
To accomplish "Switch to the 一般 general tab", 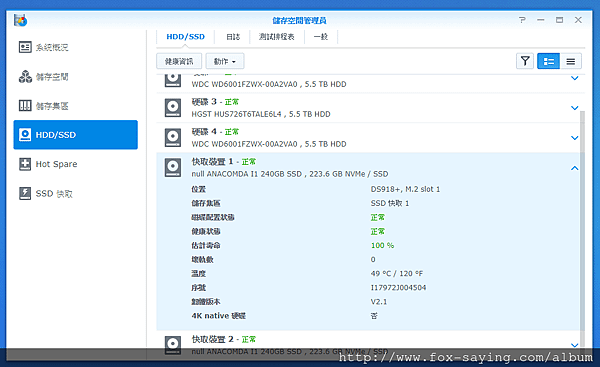I will [321, 37].
